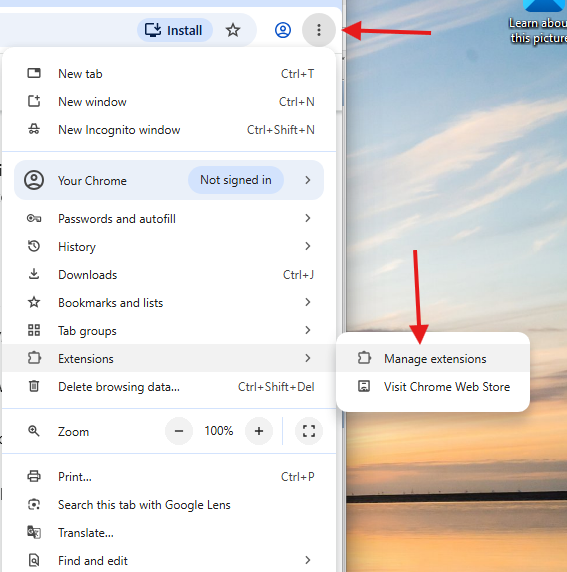Click the Ctrl+Shift+Del shortcut text
This screenshot has width=567, height=572.
tap(276, 386)
